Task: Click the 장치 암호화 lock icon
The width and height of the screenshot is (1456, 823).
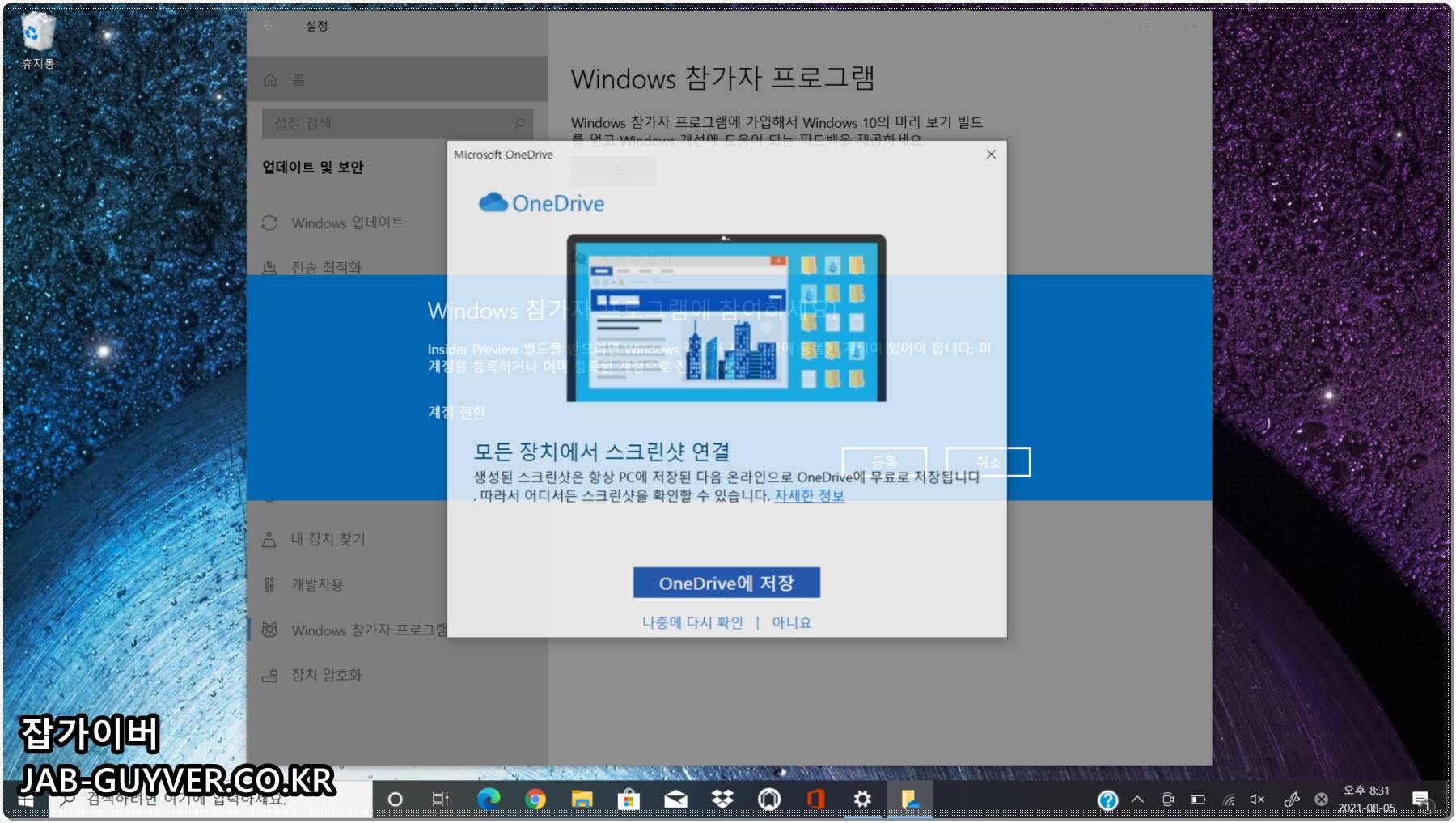Action: pyautogui.click(x=269, y=675)
